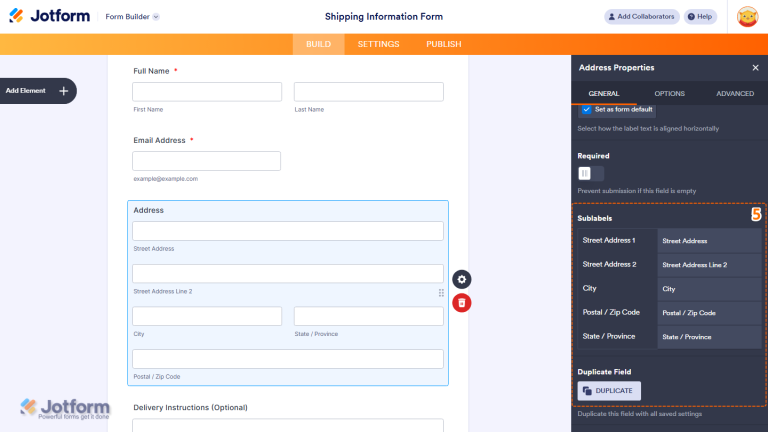This screenshot has width=768, height=432.
Task: Click Delivery Instructions (Optional) label
Action: coord(191,408)
